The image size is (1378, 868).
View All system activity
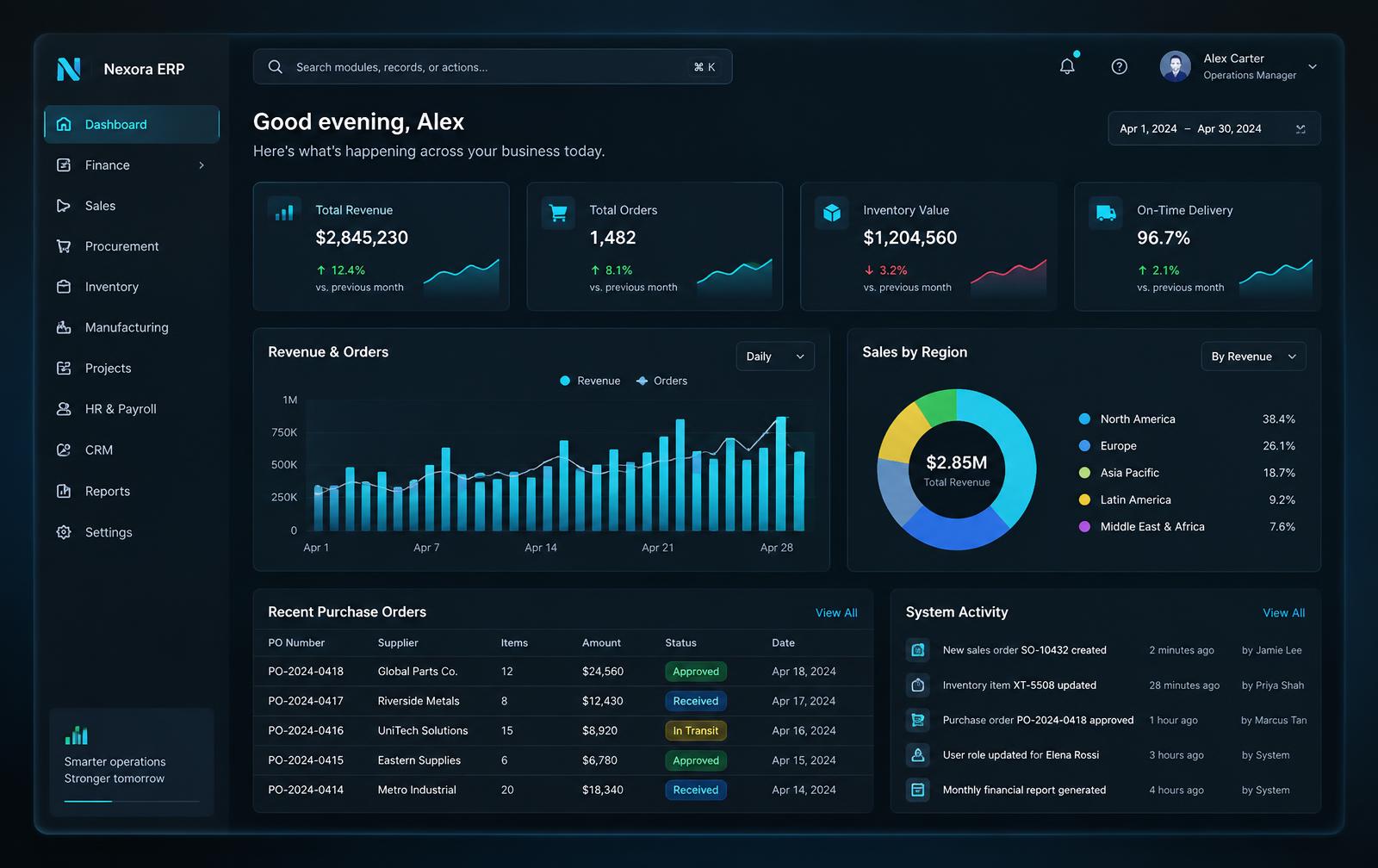(1283, 613)
